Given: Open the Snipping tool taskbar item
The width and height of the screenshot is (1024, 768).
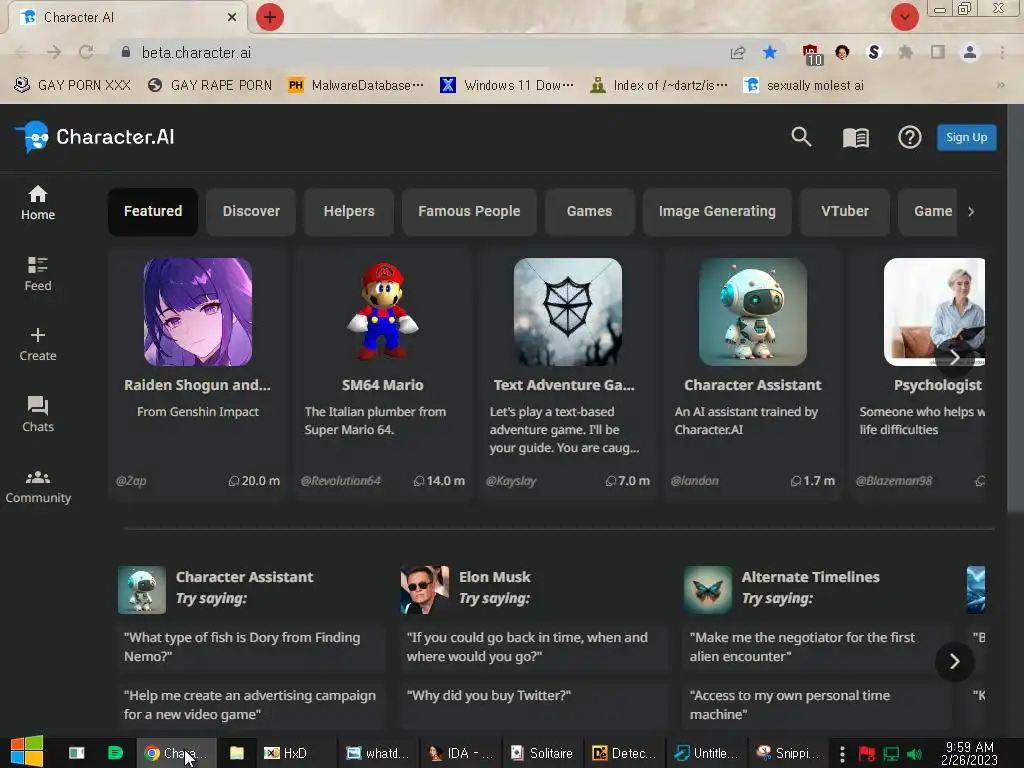Looking at the screenshot, I should click(x=788, y=753).
